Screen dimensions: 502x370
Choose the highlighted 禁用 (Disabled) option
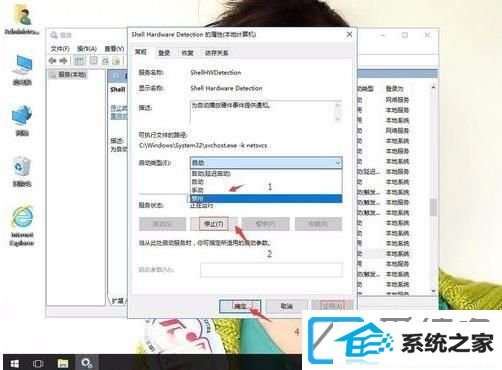(x=266, y=199)
